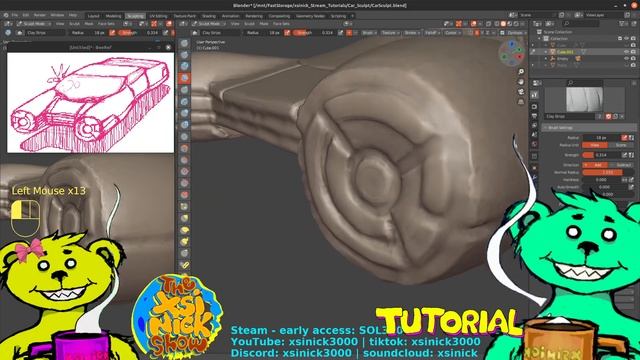Open the File menu
The height and width of the screenshot is (360, 640).
coord(15,15)
